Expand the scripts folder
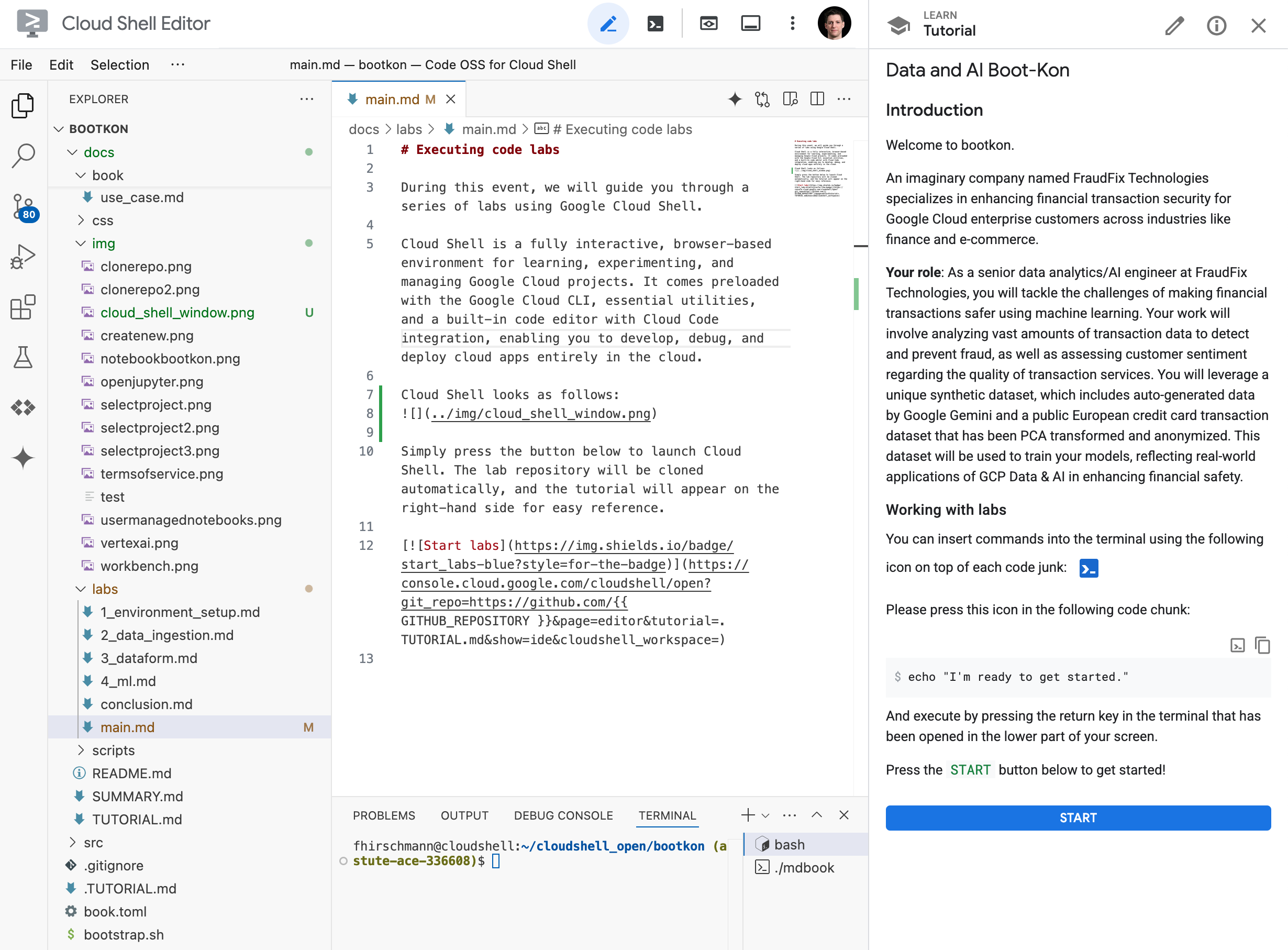 coord(189,750)
